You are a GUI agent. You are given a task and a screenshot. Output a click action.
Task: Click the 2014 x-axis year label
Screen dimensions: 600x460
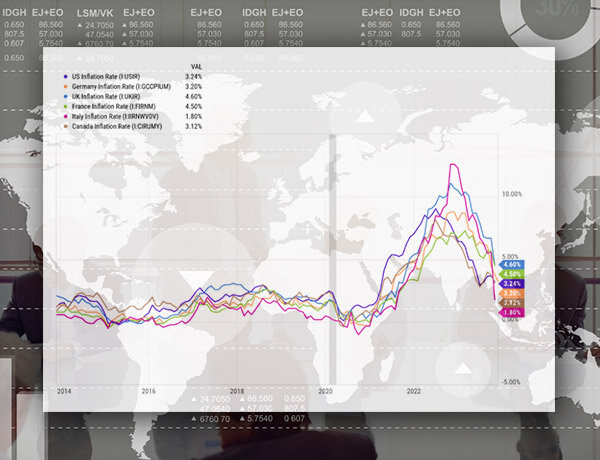(x=64, y=391)
